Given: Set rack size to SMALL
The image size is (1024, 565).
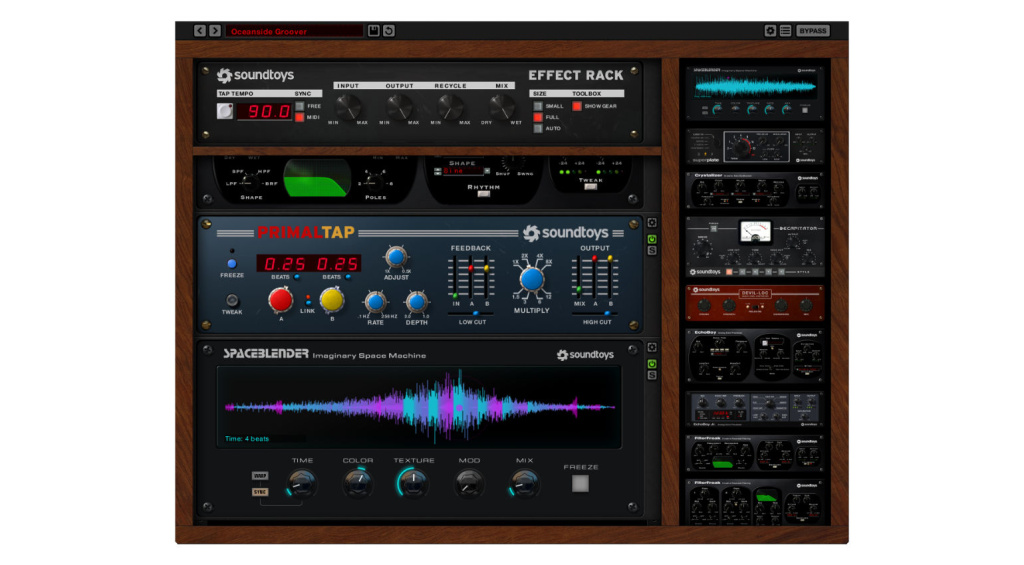Looking at the screenshot, I should click(x=538, y=106).
